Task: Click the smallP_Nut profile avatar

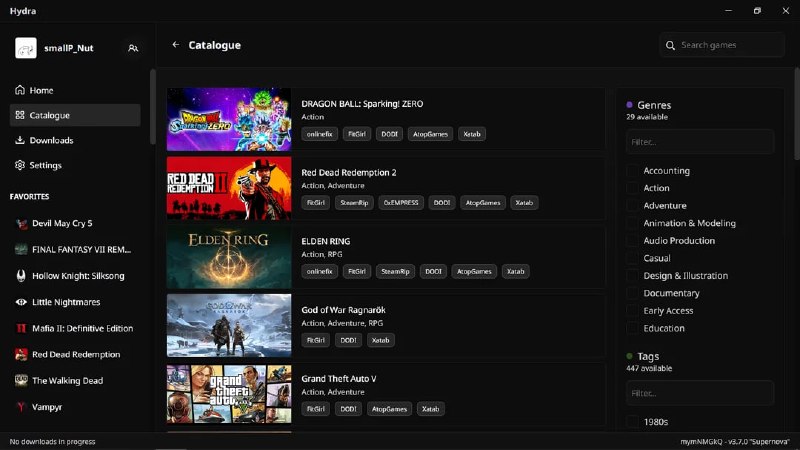Action: point(26,48)
